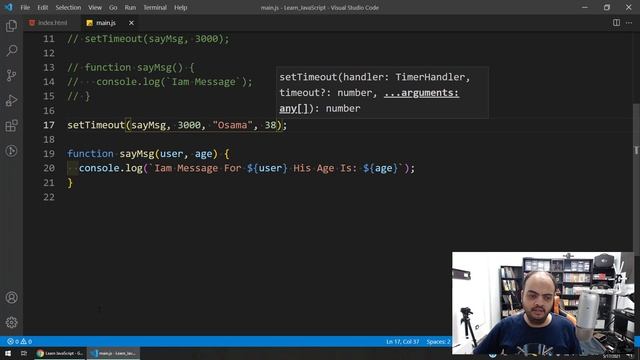Click the "Osama" string on line 17
The width and height of the screenshot is (640, 360).
[233, 125]
